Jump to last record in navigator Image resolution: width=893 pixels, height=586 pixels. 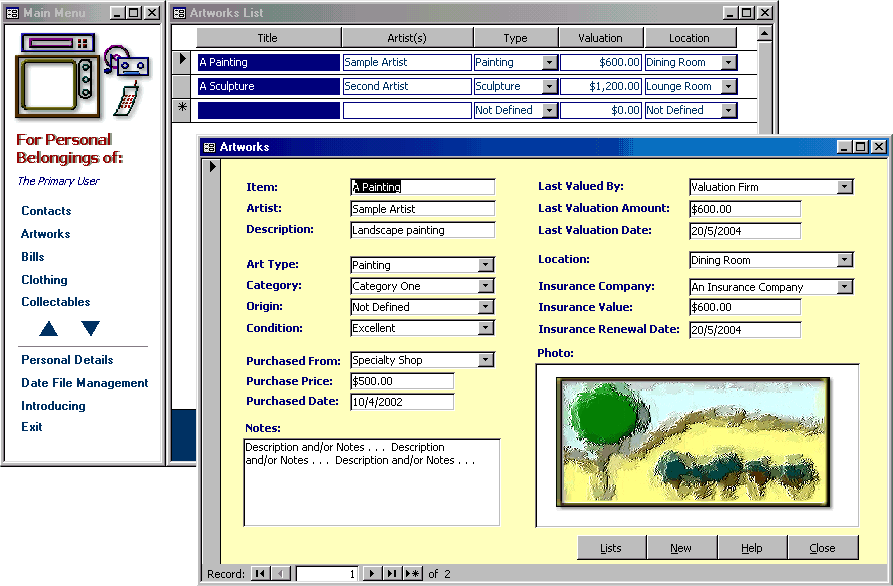(x=392, y=573)
